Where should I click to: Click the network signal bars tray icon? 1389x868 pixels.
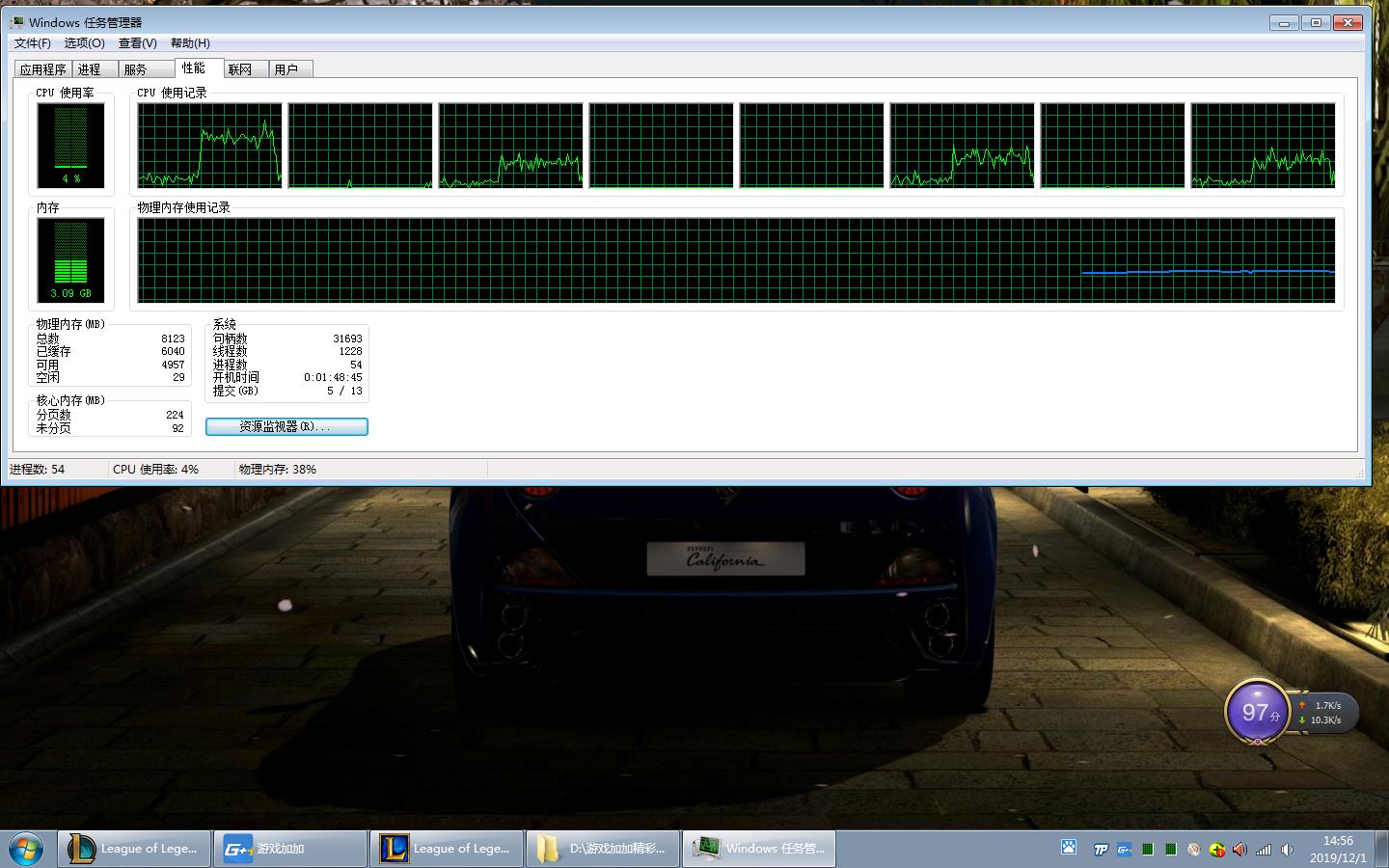(1264, 850)
